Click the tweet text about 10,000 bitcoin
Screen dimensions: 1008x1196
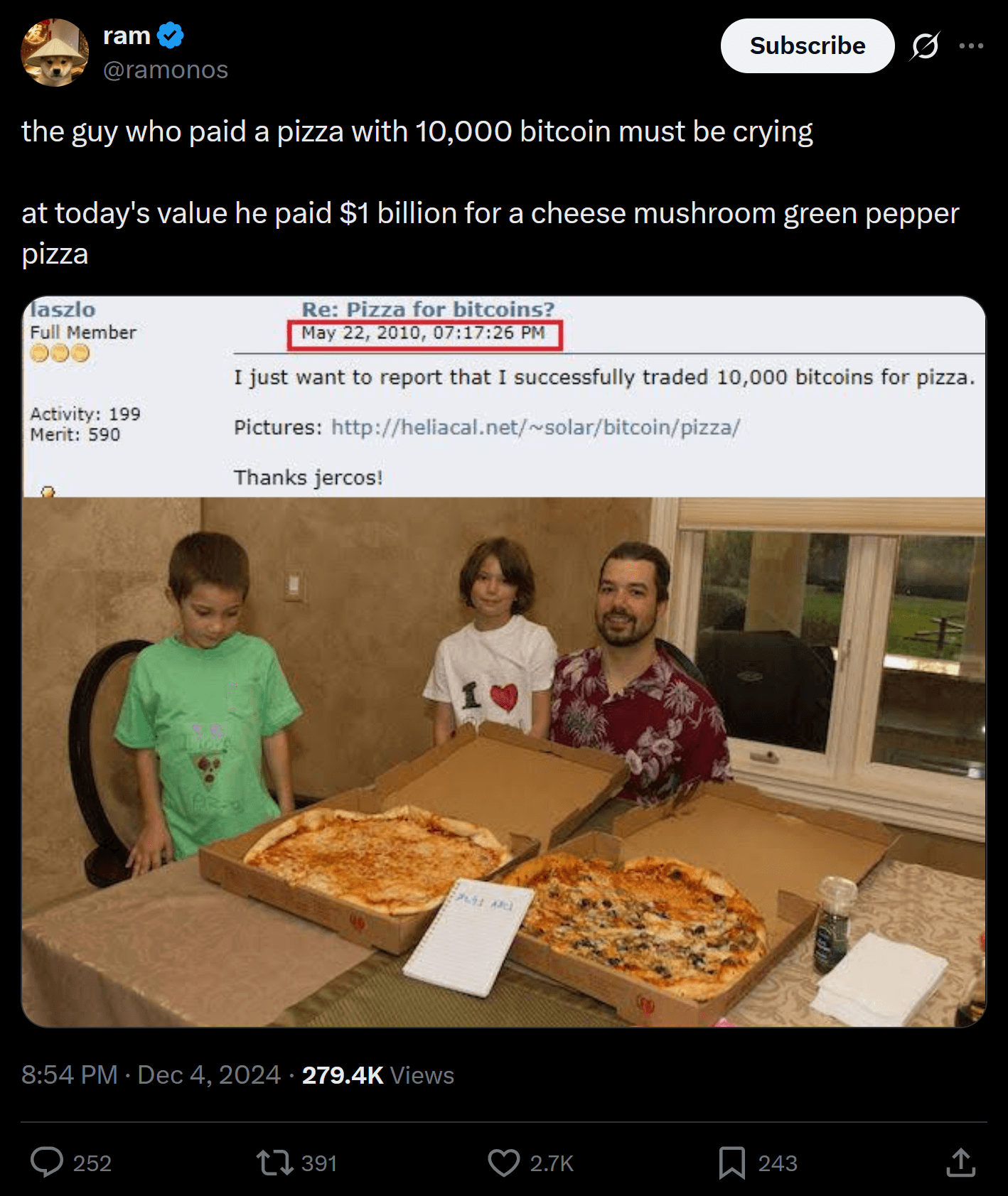[x=417, y=131]
